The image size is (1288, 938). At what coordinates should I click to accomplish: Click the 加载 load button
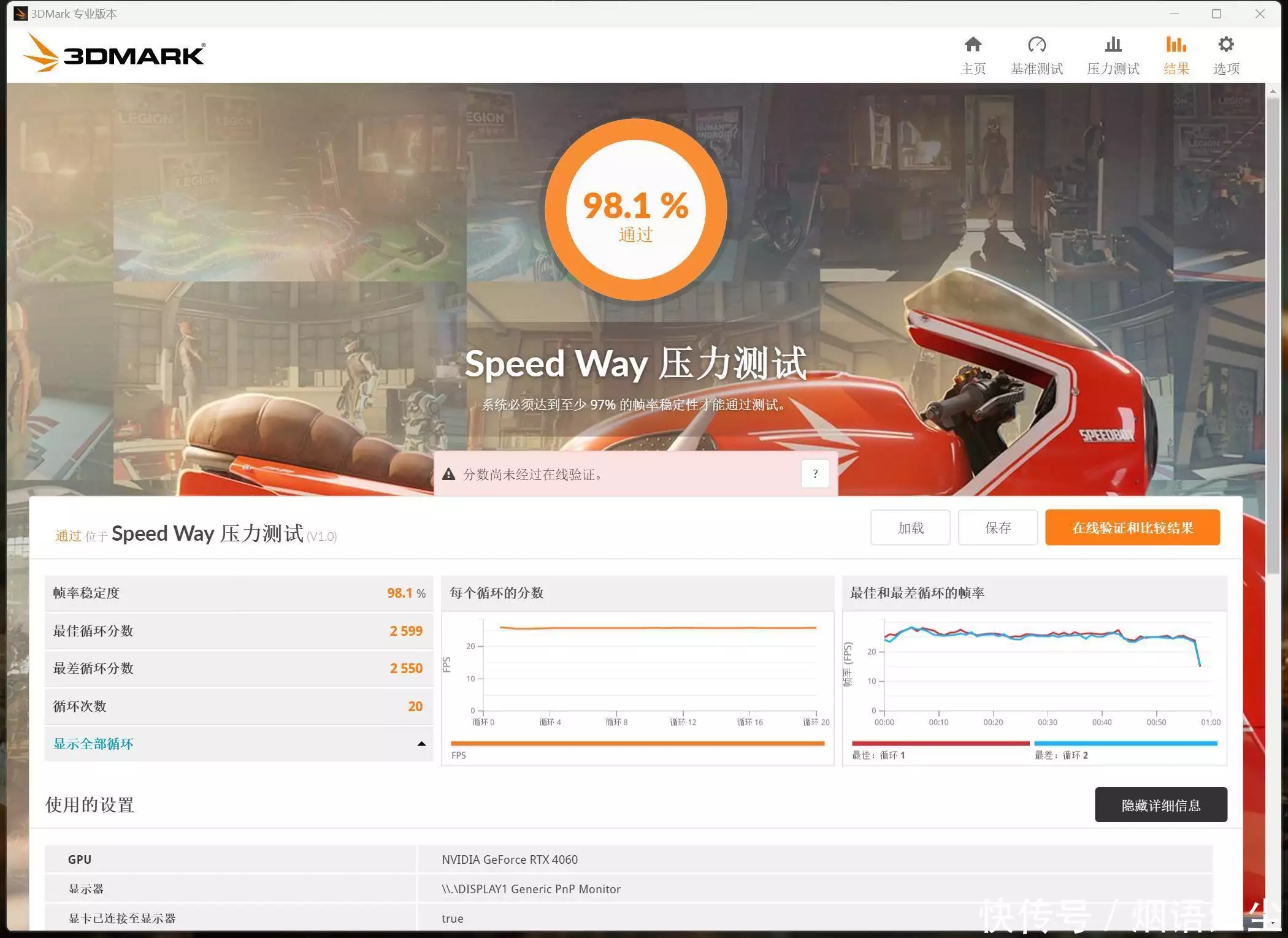[910, 528]
